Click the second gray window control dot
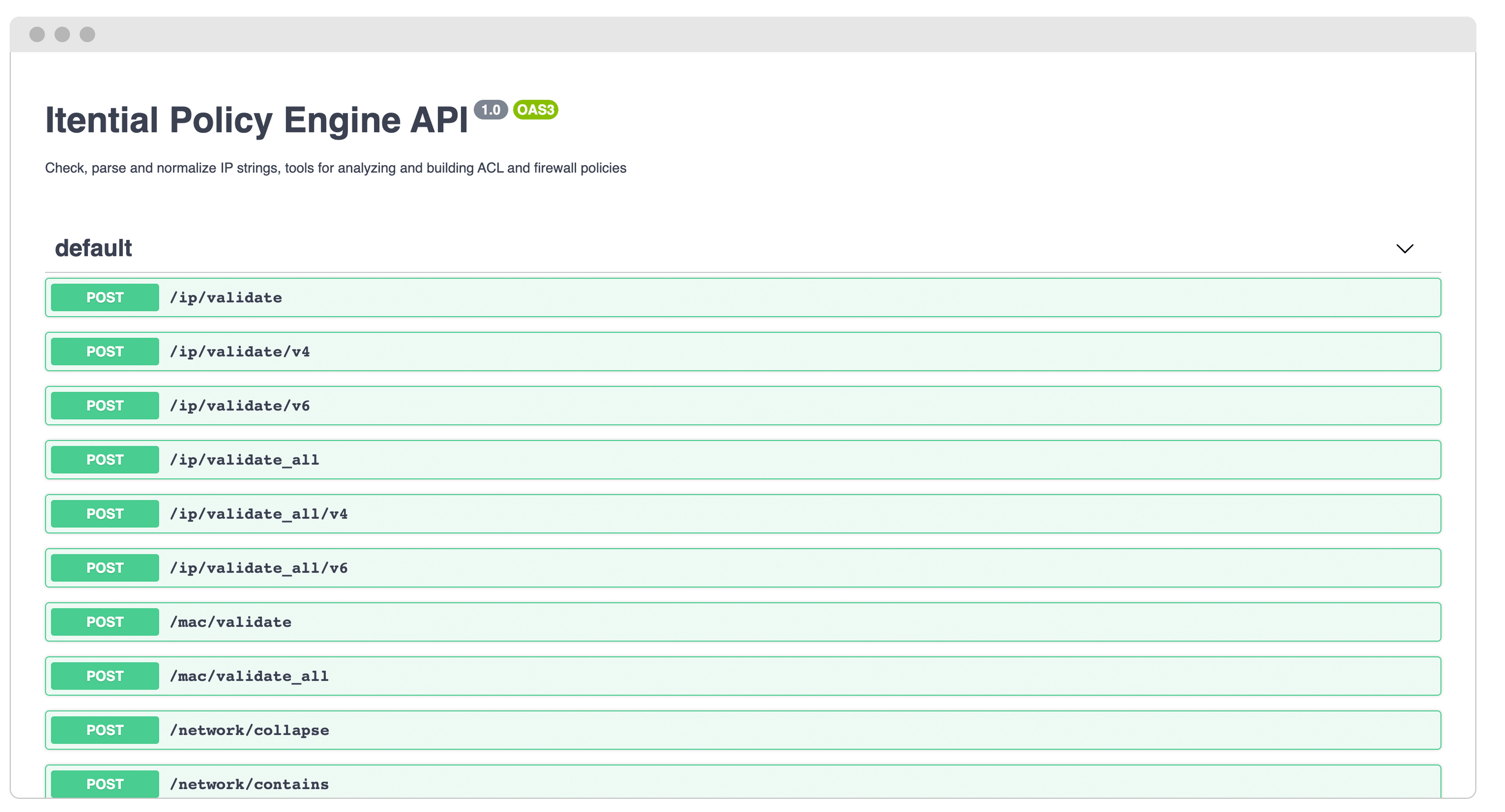The width and height of the screenshot is (1505, 812). point(62,34)
